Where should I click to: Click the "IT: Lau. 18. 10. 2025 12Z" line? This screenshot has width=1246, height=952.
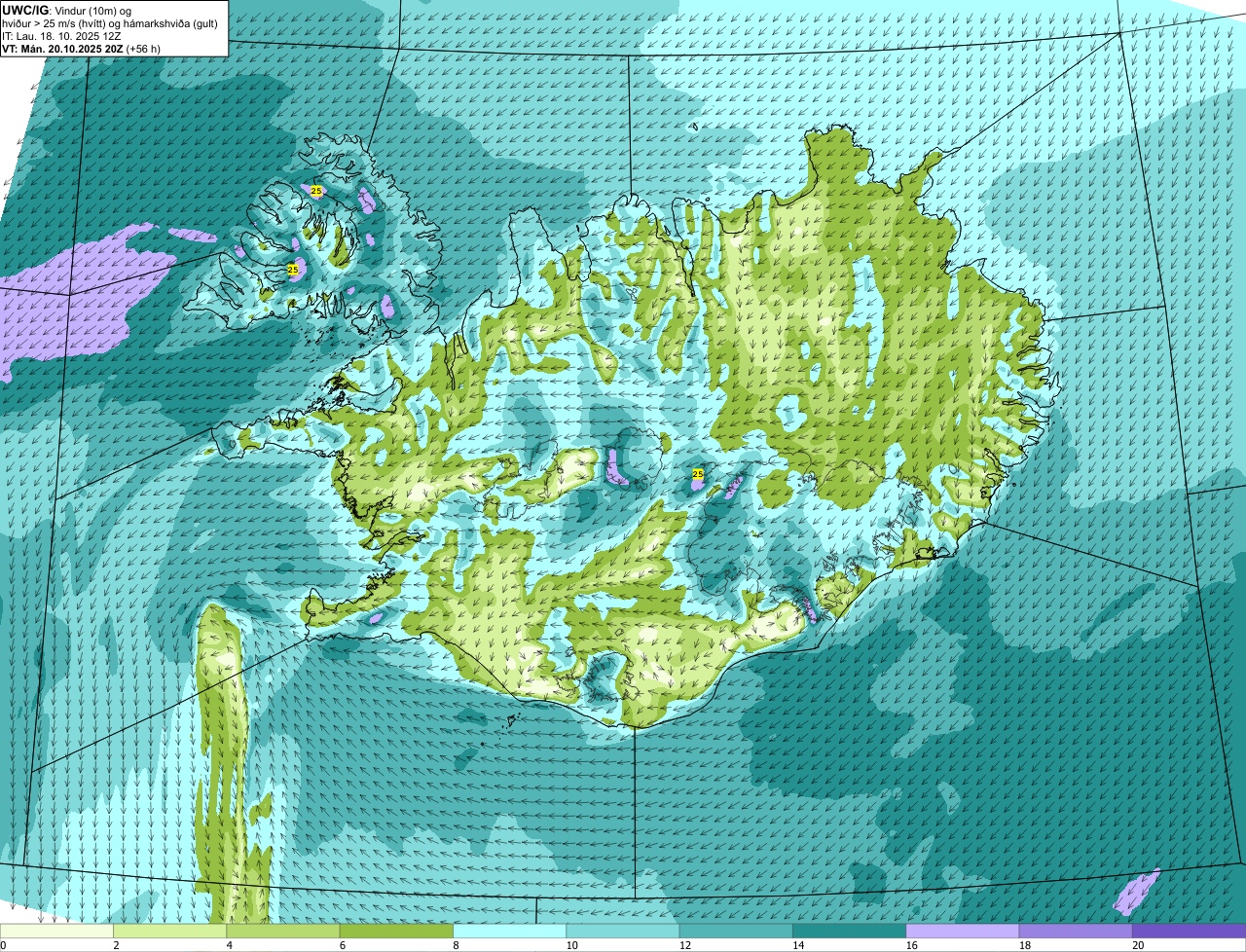click(61, 35)
